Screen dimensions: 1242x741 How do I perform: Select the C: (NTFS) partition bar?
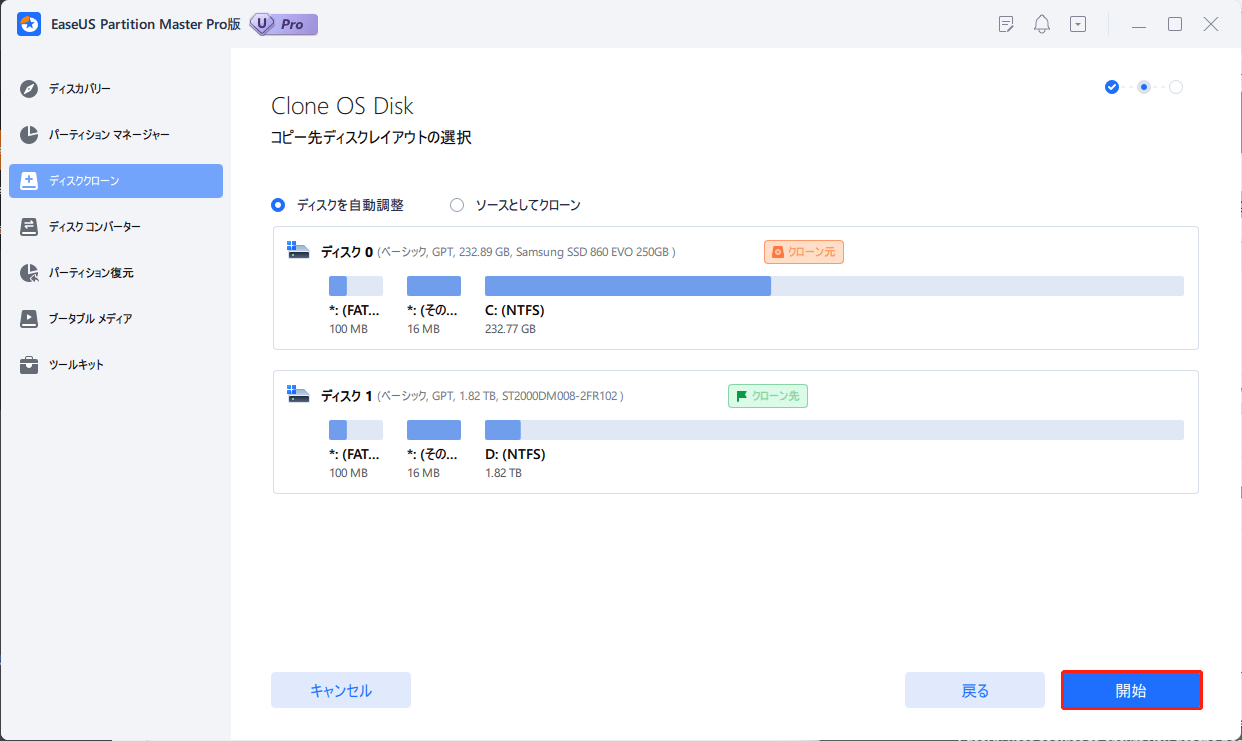627,285
